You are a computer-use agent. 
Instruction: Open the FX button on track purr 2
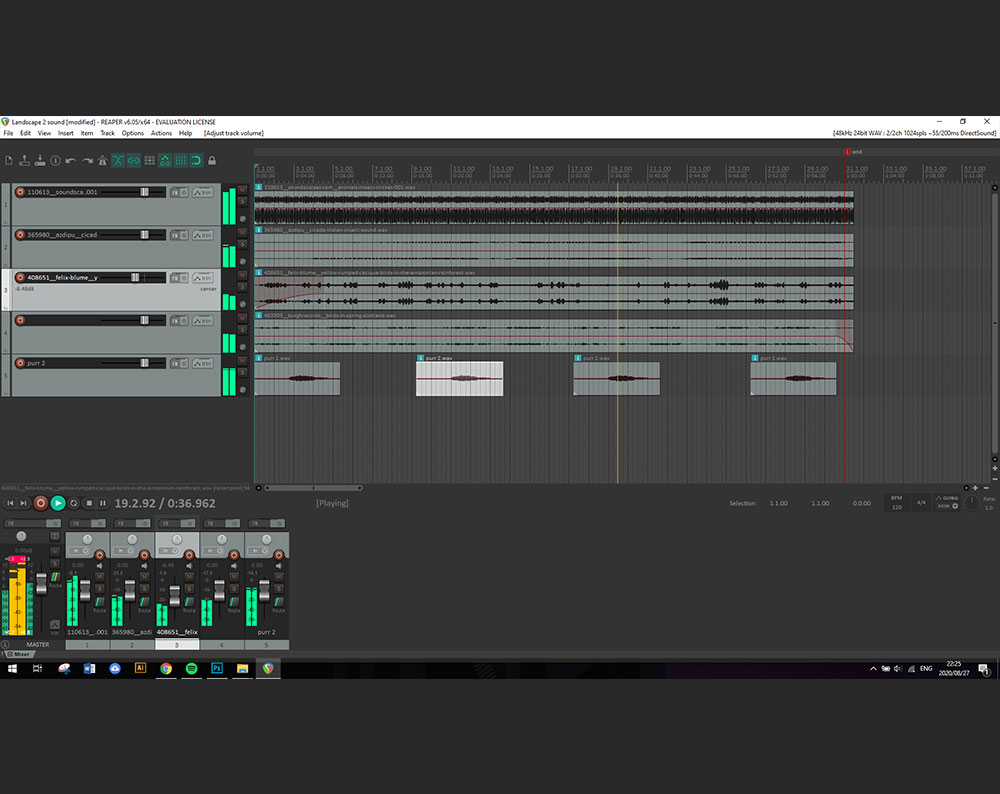175,363
